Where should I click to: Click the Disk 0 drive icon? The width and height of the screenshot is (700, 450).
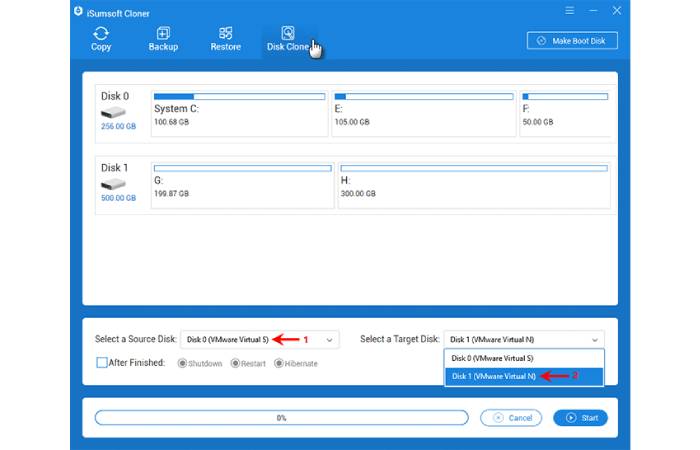click(x=113, y=112)
